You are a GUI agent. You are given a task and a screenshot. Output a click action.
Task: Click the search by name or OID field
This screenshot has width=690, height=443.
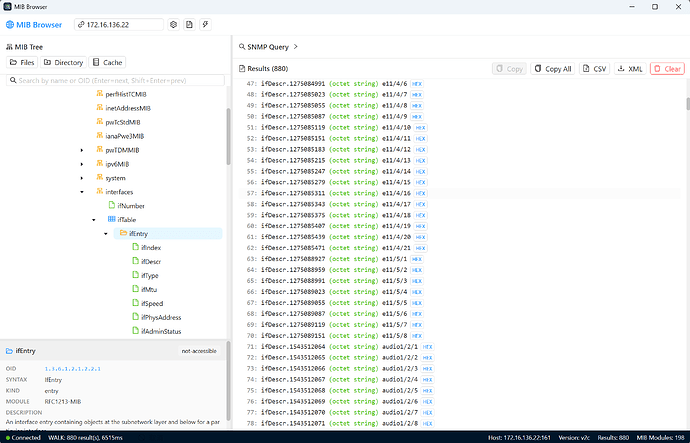[115, 81]
